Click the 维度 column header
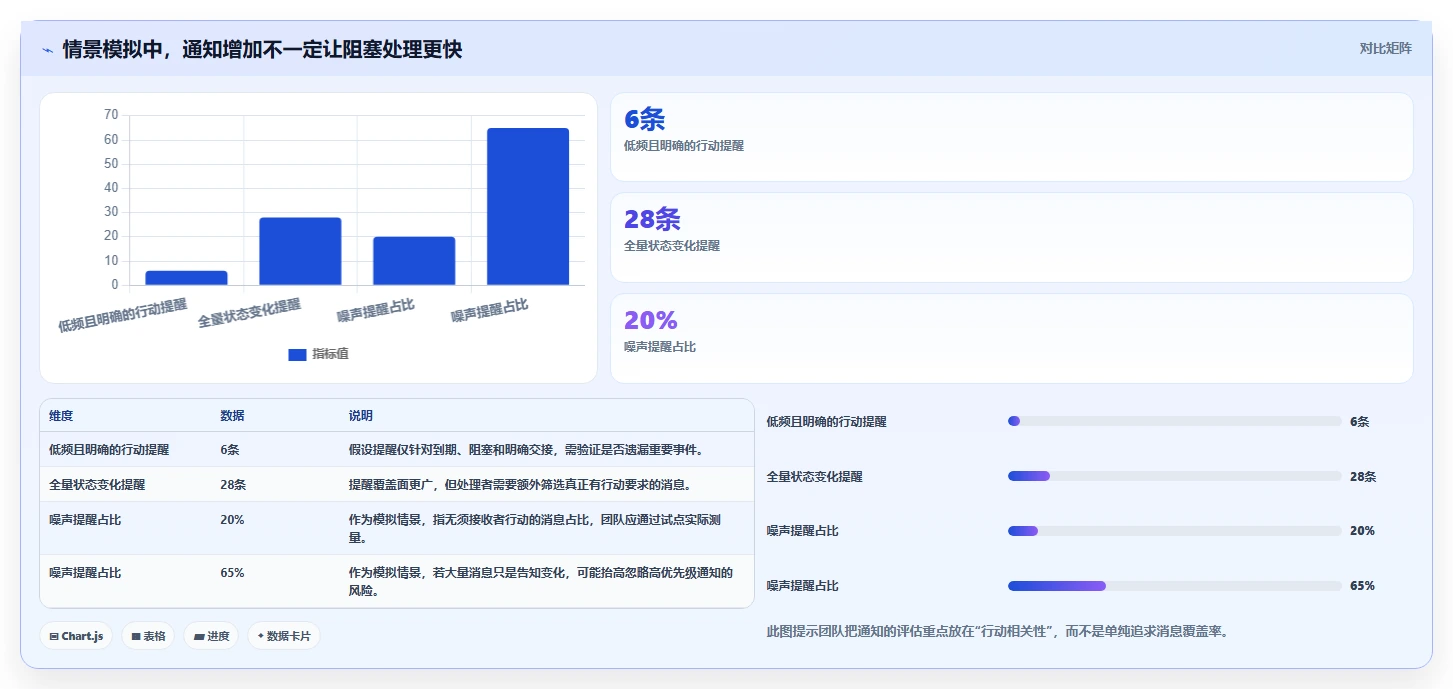The height and width of the screenshot is (689, 1453). (61, 416)
